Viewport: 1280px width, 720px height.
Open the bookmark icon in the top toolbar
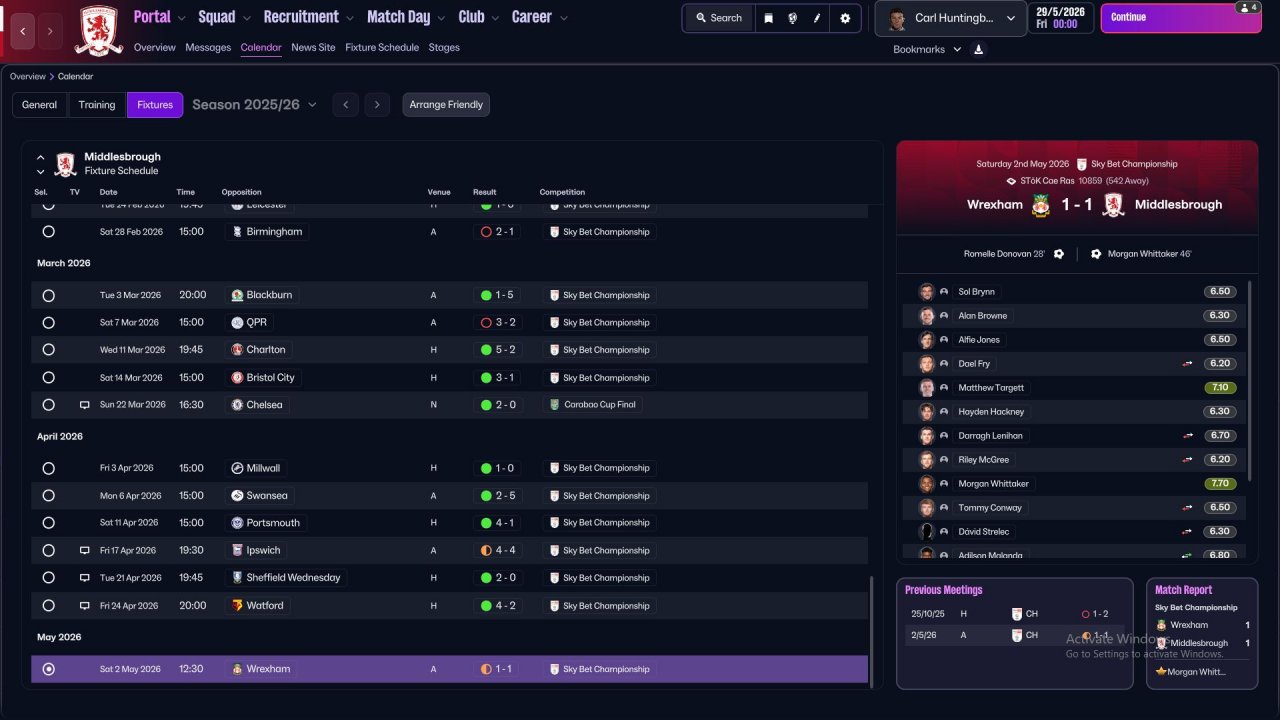coord(768,18)
